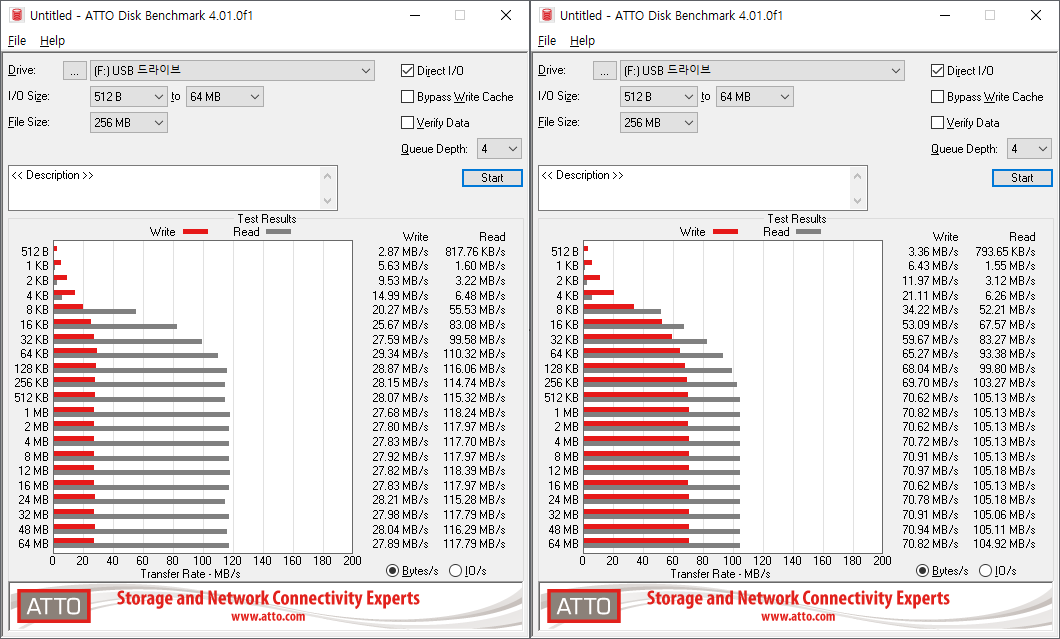Open File menu in the left window

point(17,41)
